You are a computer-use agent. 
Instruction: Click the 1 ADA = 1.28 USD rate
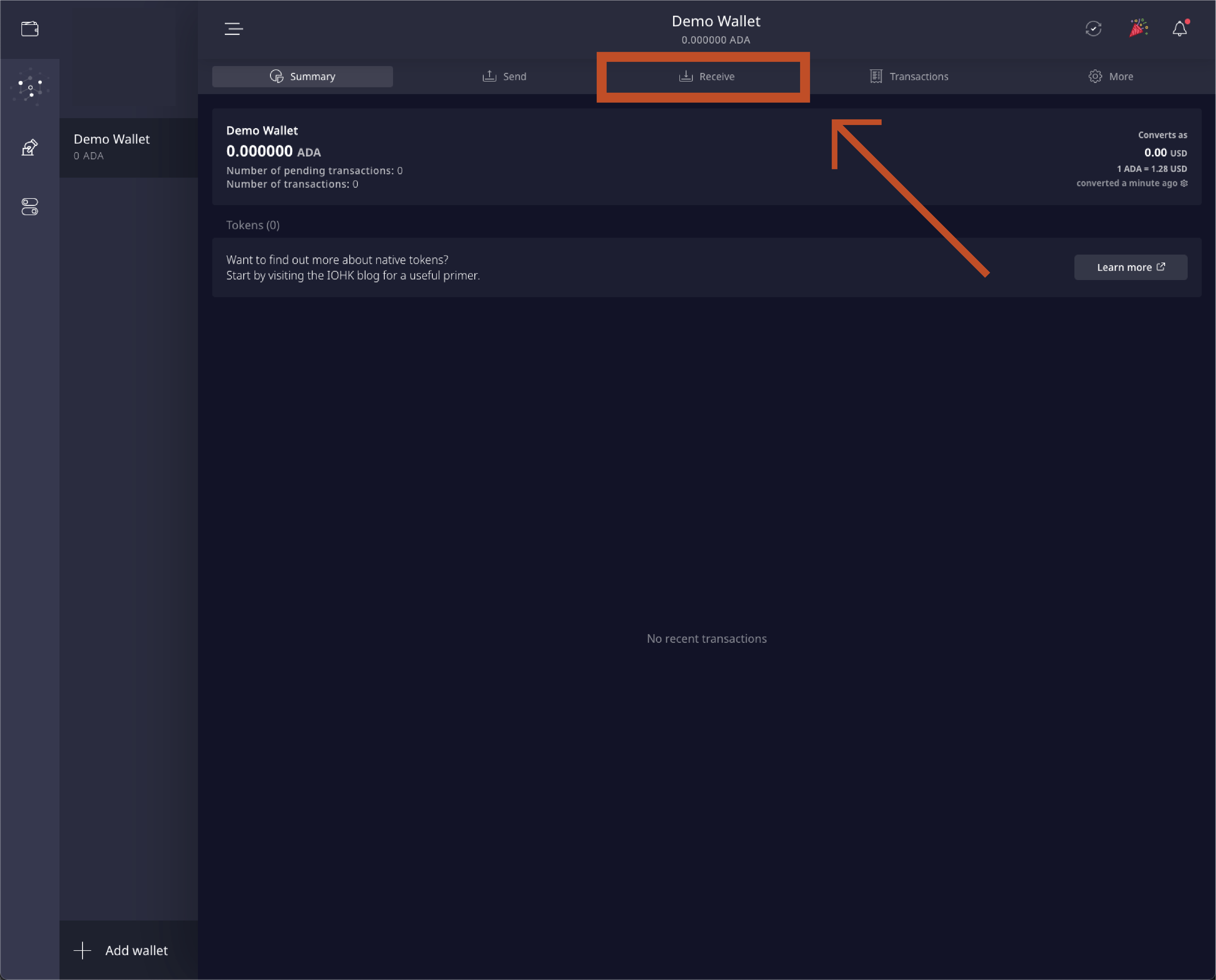click(x=1152, y=169)
